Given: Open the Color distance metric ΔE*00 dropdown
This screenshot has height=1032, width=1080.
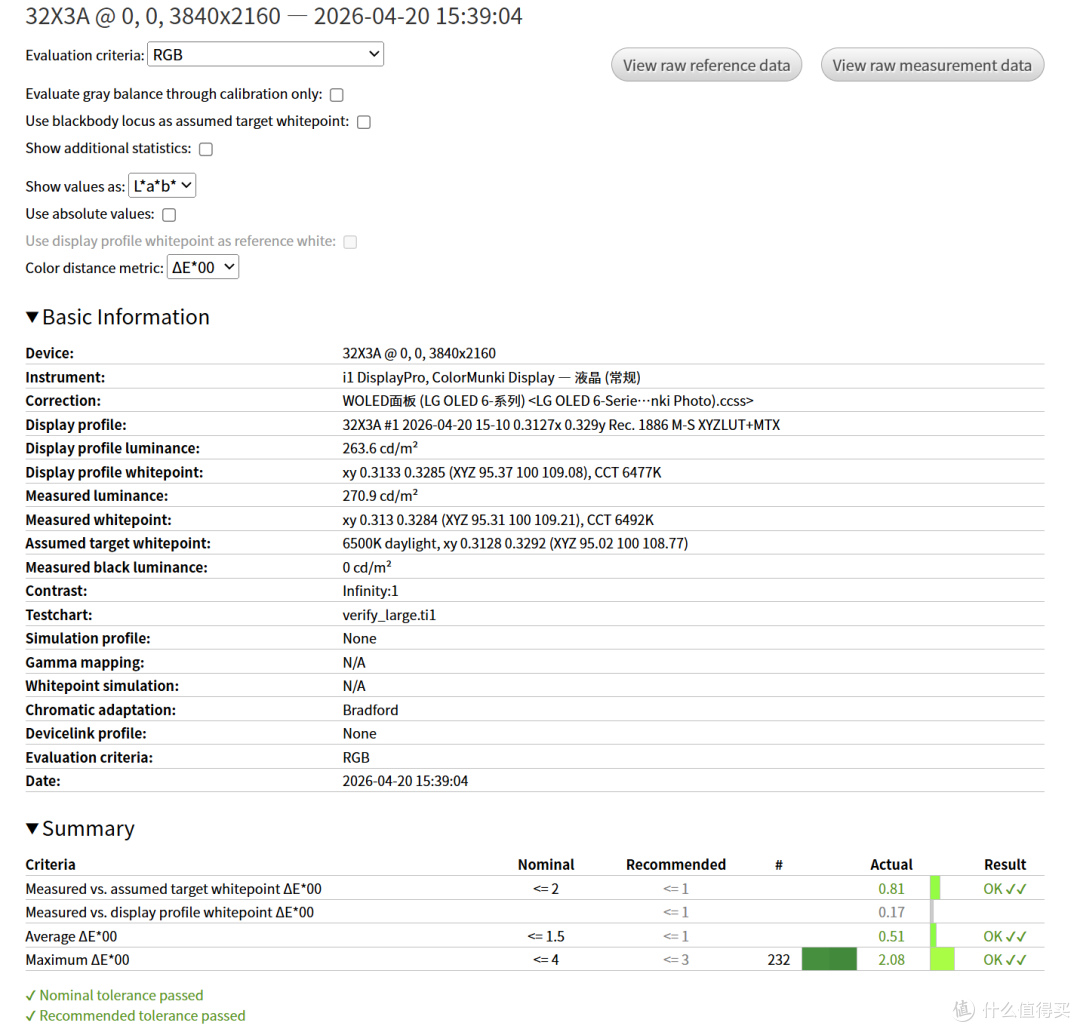Looking at the screenshot, I should point(203,267).
